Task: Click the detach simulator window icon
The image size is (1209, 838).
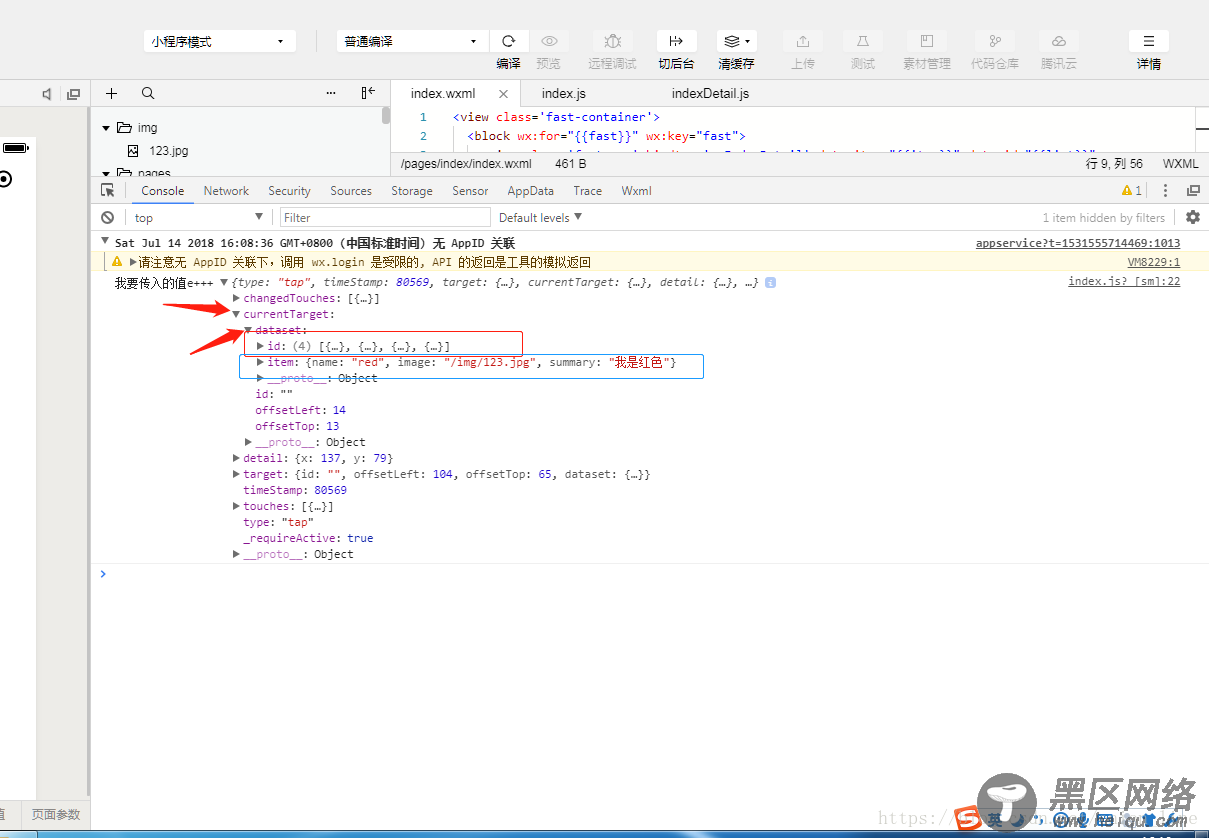Action: click(x=73, y=94)
